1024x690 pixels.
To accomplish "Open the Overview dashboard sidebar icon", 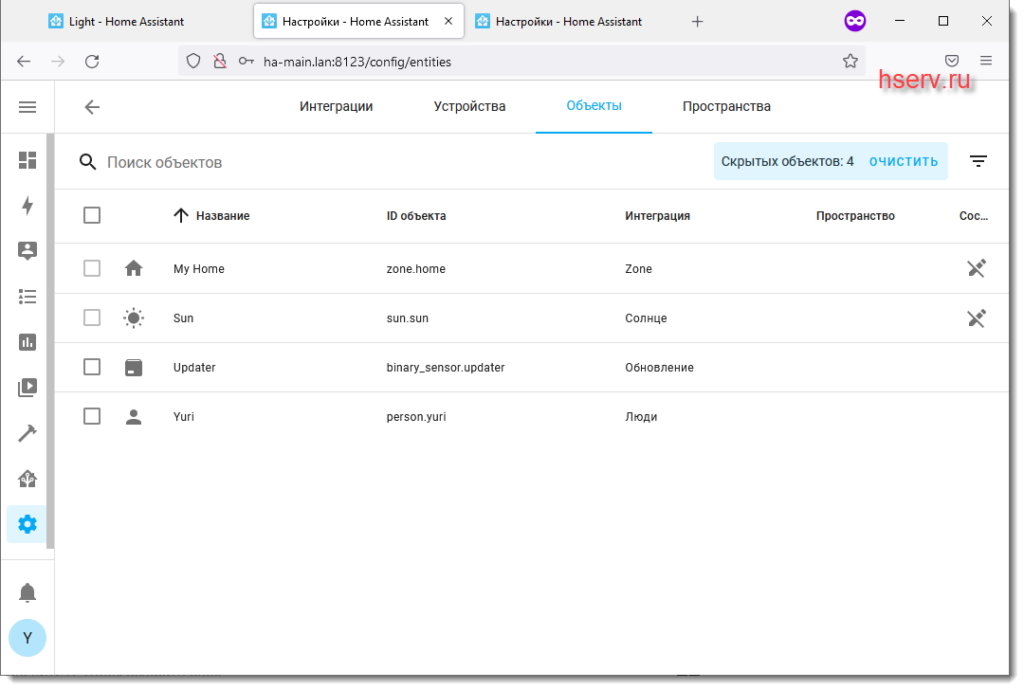I will 28,160.
